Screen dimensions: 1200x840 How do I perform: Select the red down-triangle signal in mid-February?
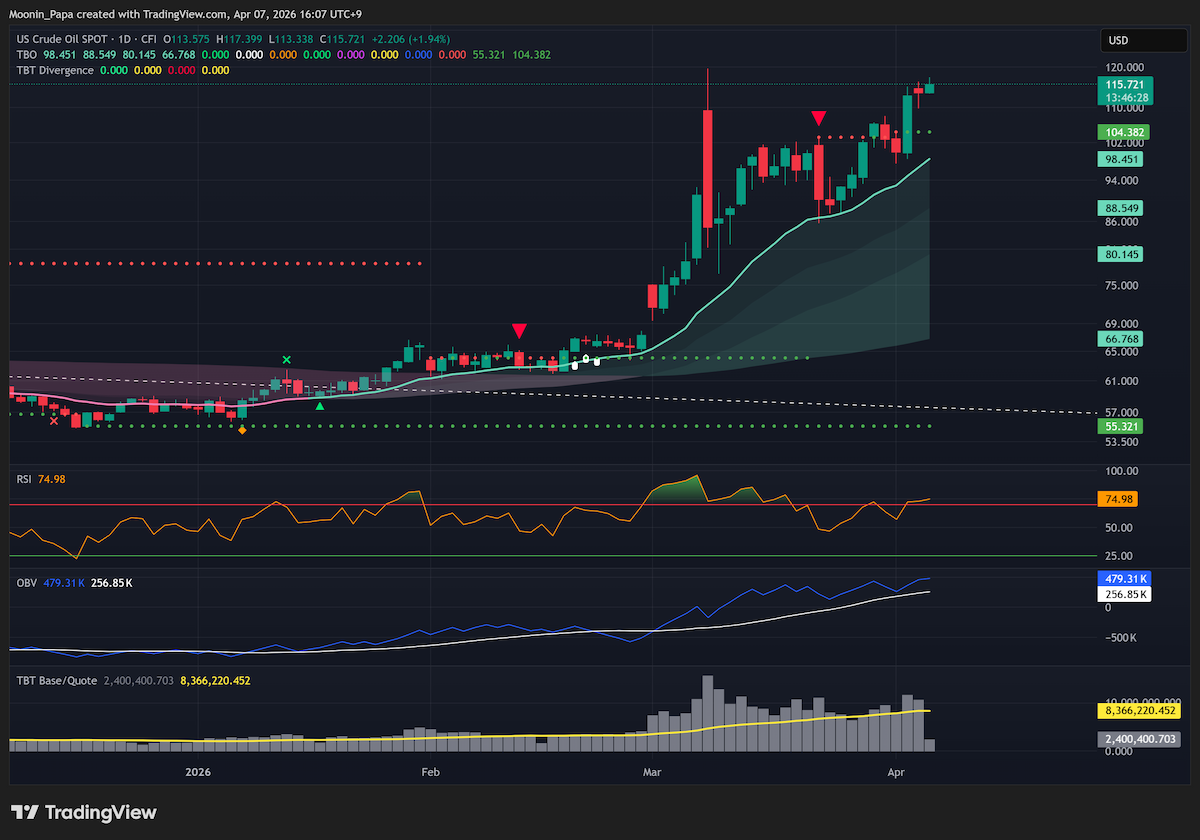[x=519, y=331]
